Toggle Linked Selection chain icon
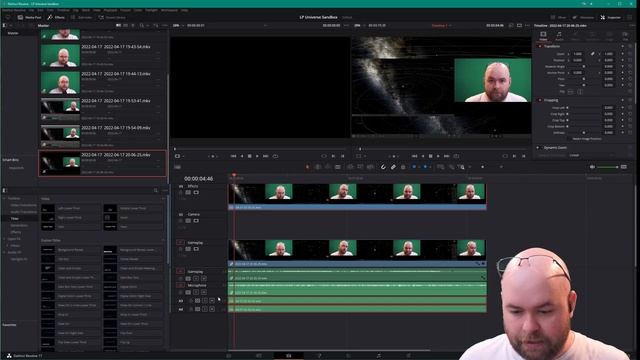The width and height of the screenshot is (640, 360). tap(393, 167)
